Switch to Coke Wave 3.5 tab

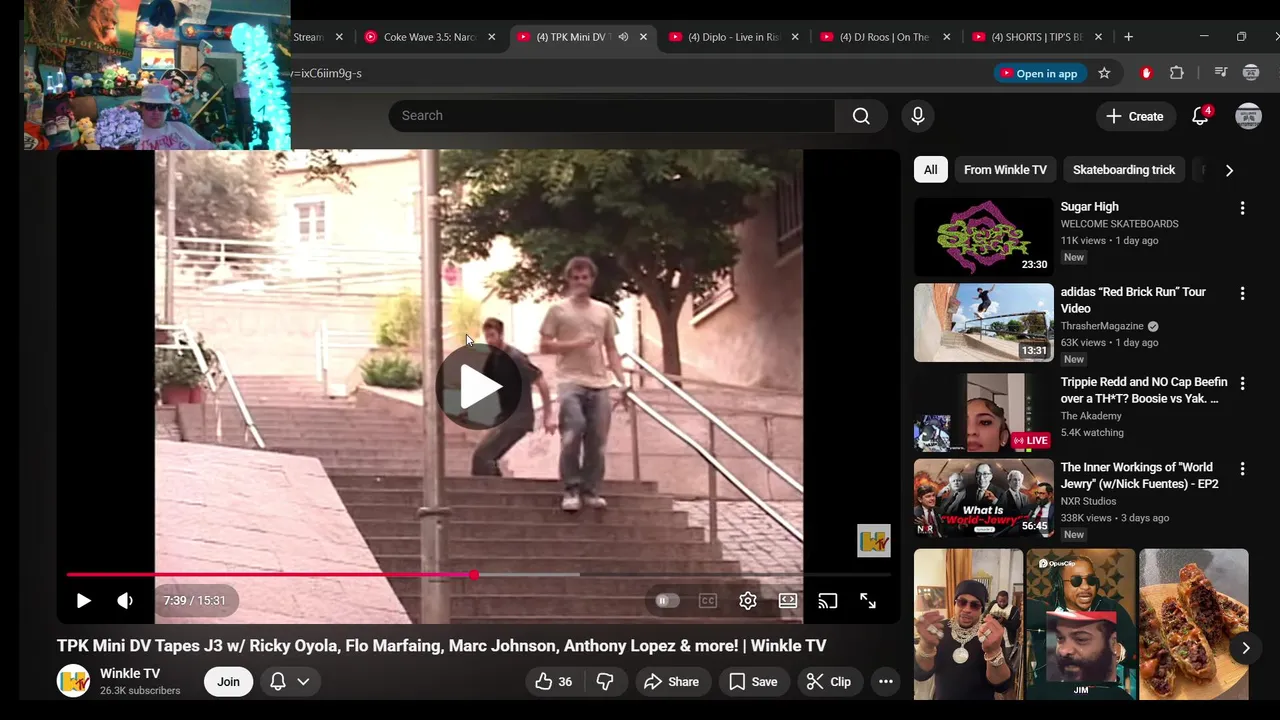pos(430,37)
